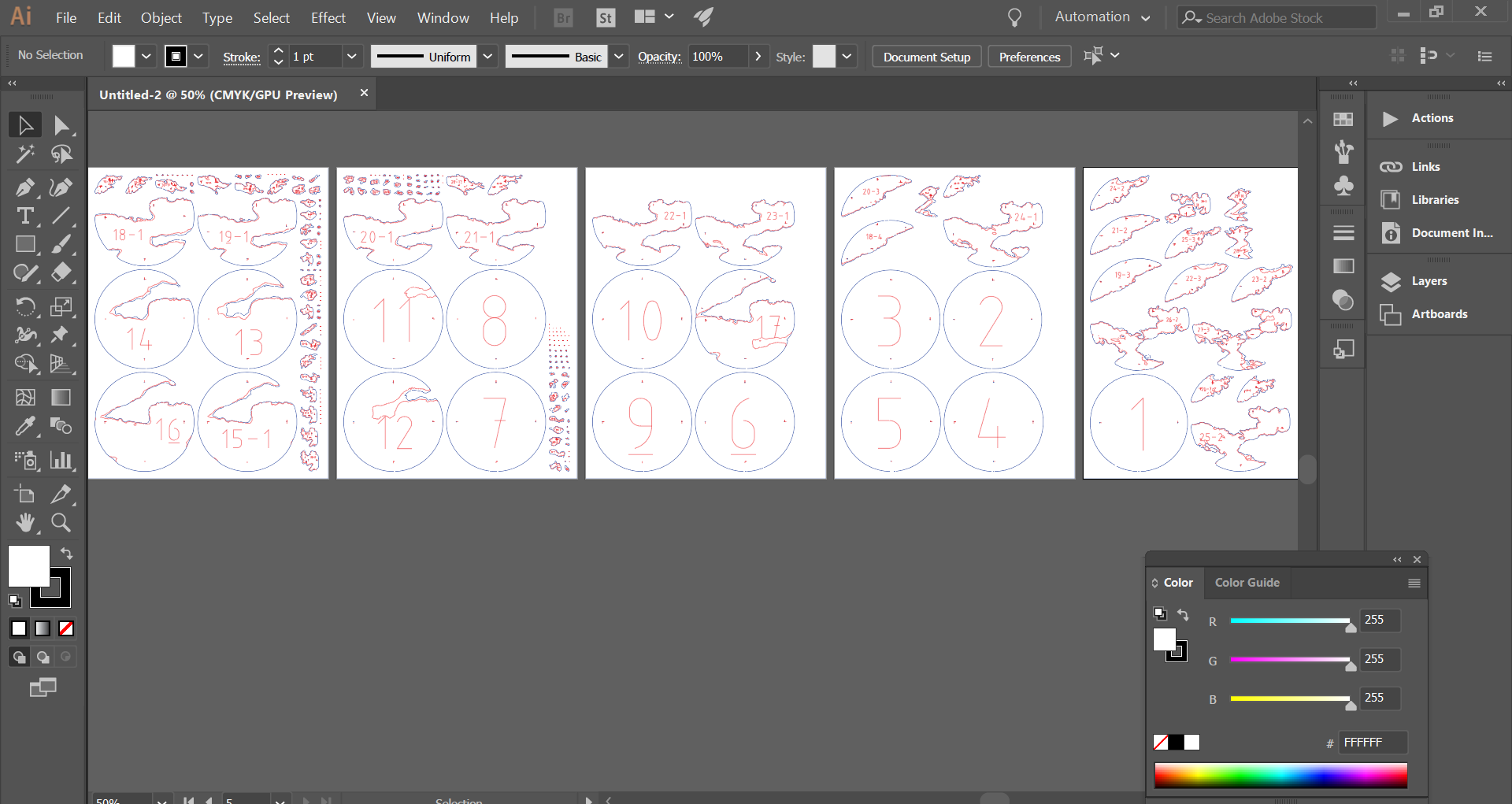This screenshot has height=804, width=1512.
Task: Reset default fill and stroke
Action: tap(15, 601)
